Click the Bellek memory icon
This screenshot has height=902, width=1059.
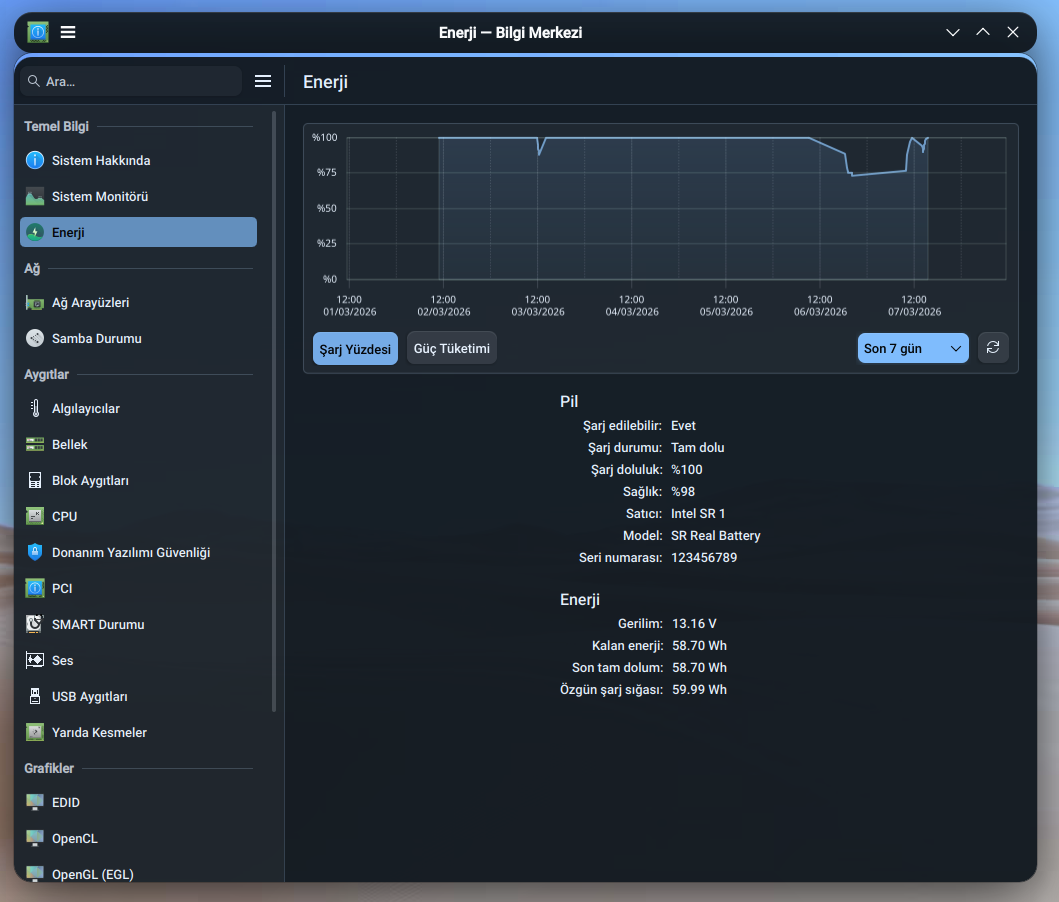click(35, 445)
